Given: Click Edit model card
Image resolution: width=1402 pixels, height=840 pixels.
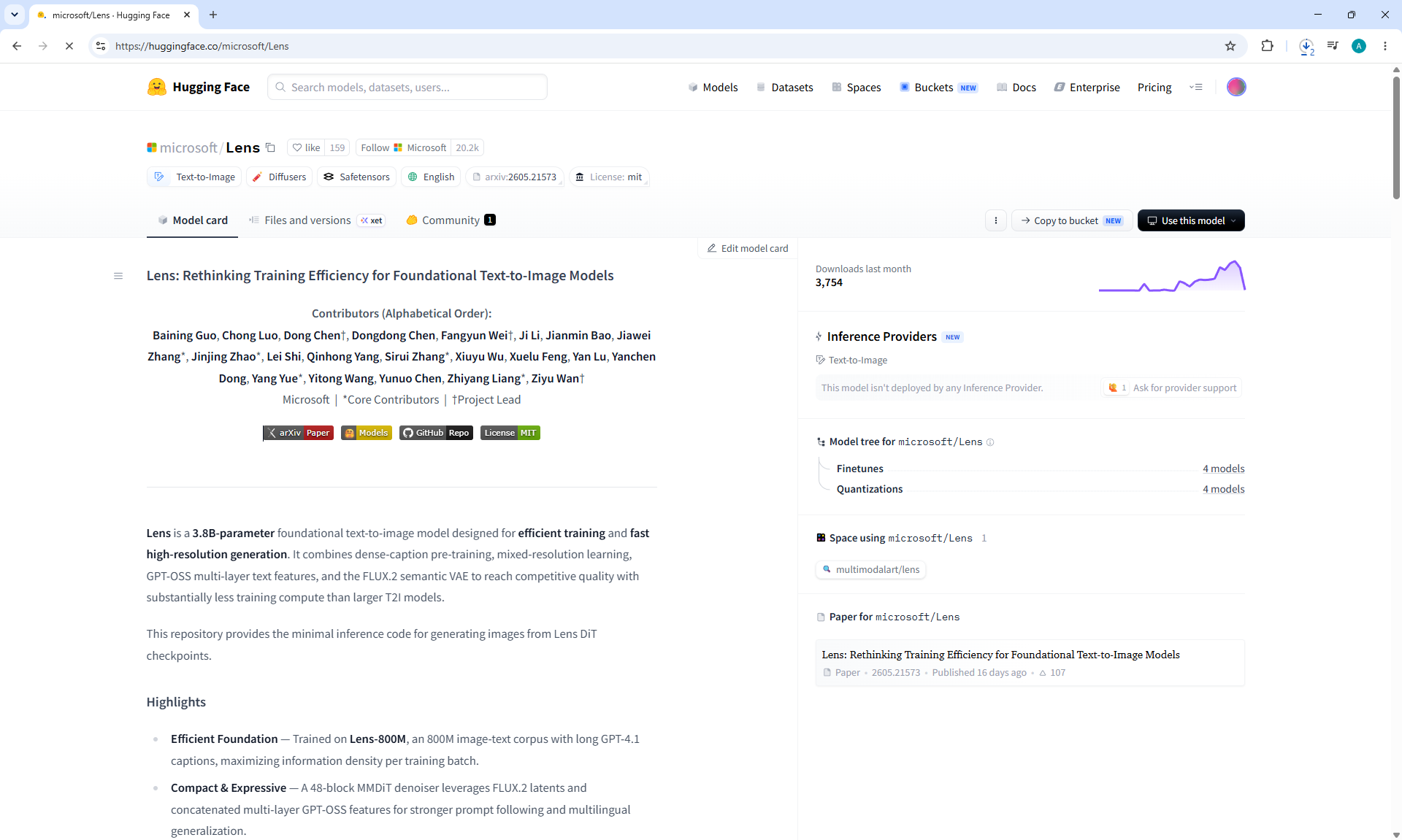Looking at the screenshot, I should pos(748,248).
